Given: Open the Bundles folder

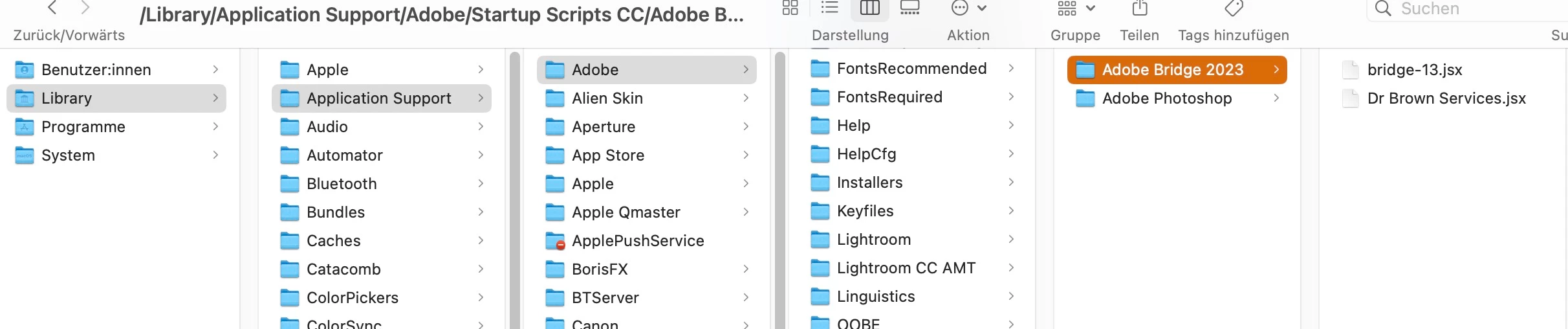Looking at the screenshot, I should coord(382,212).
